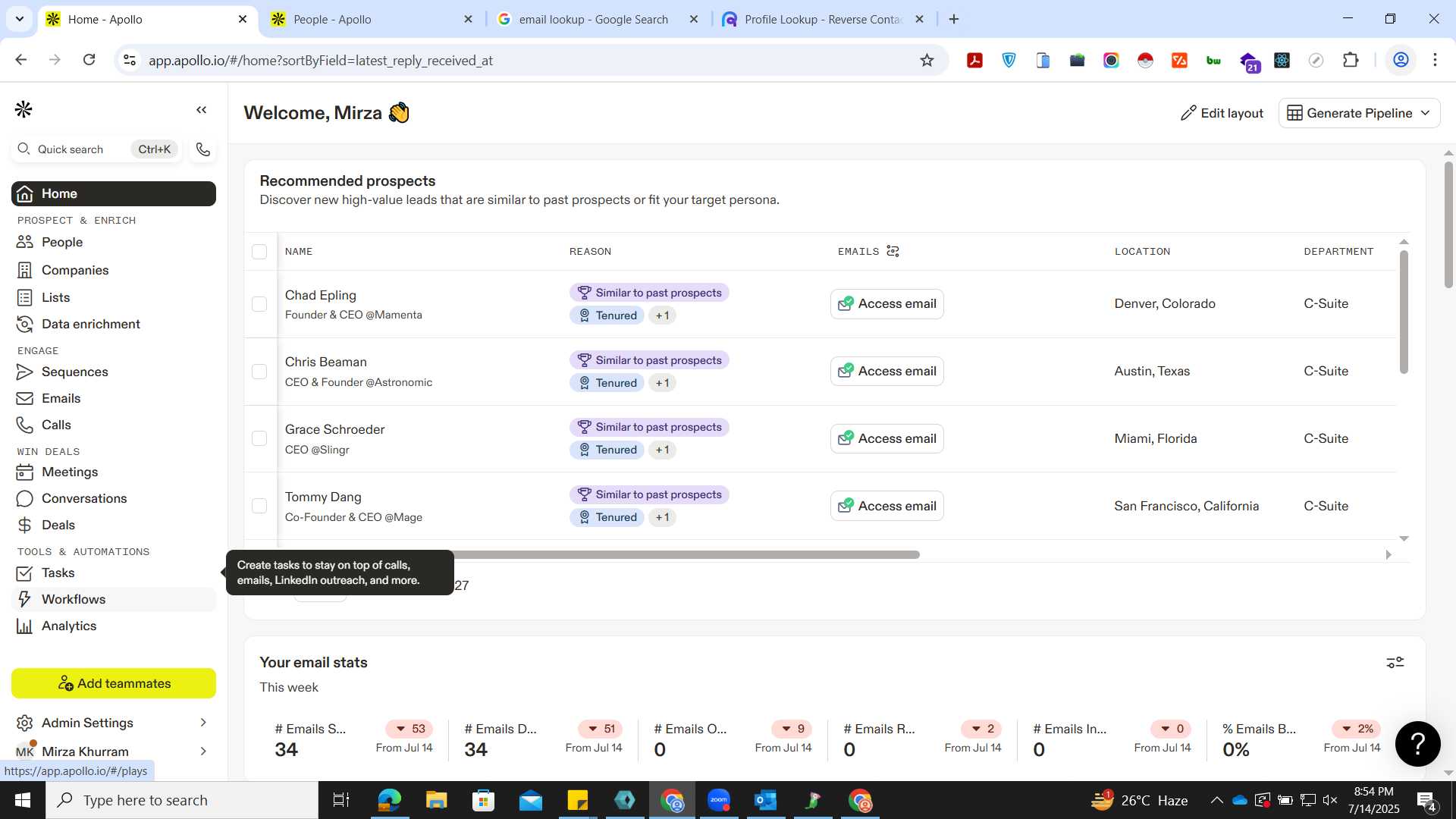Open the Tommy Dang name link
1456x819 pixels.
point(323,497)
